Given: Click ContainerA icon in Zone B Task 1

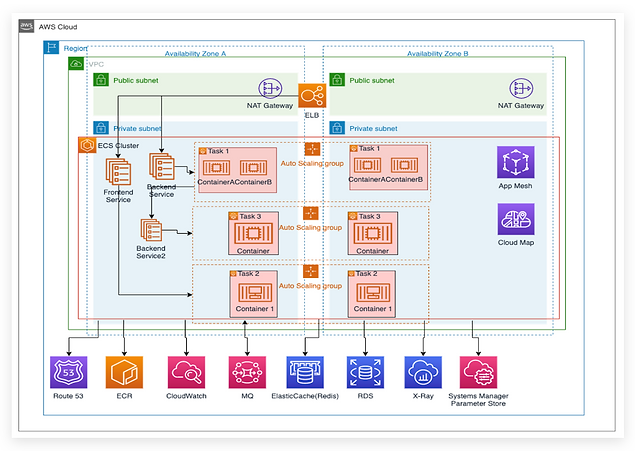Looking at the screenshot, I should coord(367,165).
